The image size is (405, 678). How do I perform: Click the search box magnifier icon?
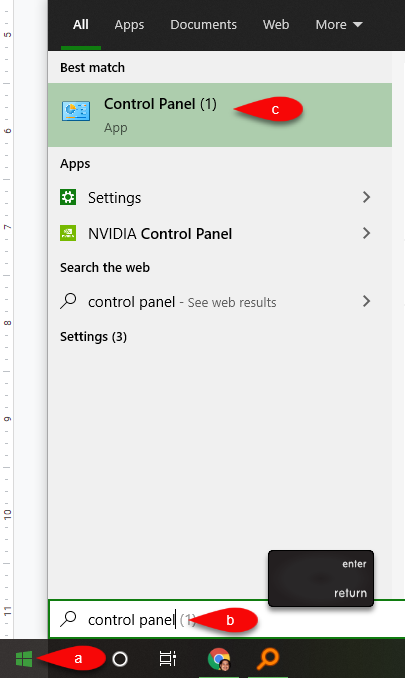tap(68, 619)
